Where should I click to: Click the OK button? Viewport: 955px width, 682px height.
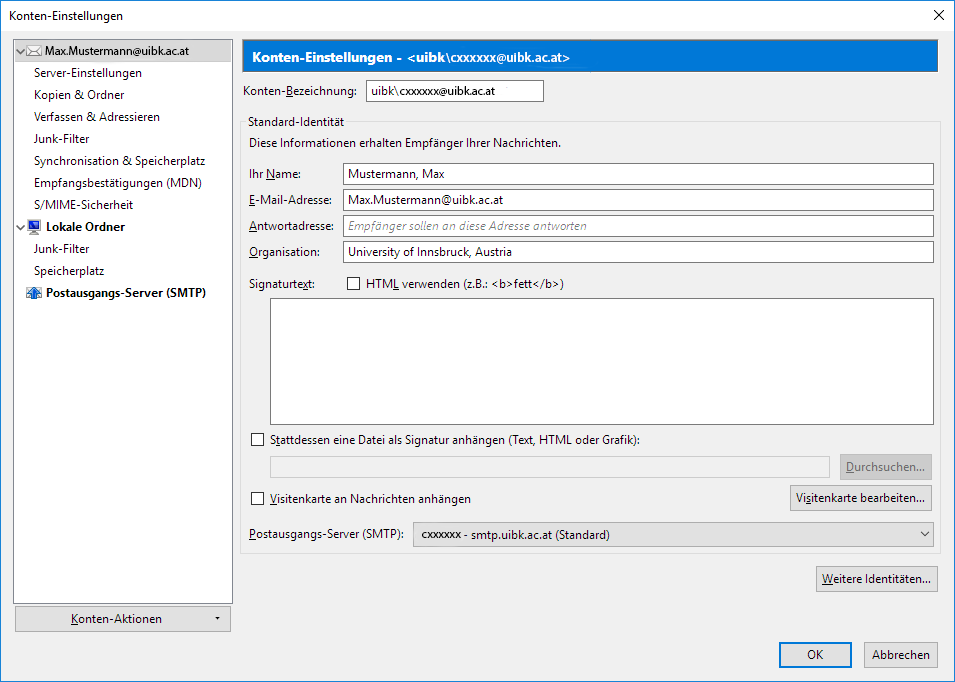(815, 655)
